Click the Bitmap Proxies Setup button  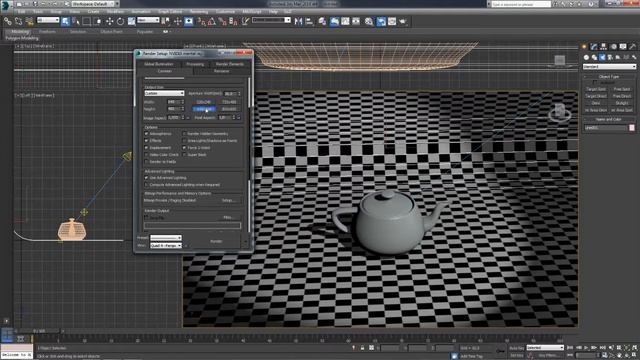[229, 201]
